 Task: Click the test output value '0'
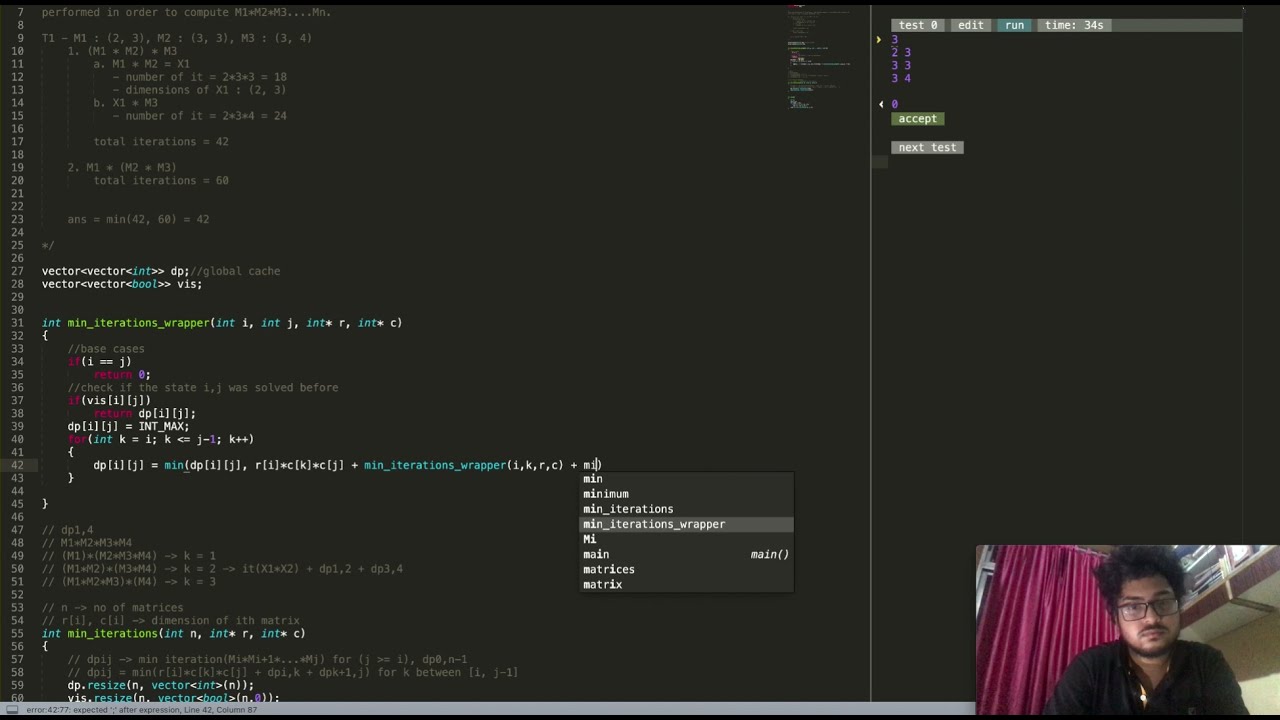(894, 104)
